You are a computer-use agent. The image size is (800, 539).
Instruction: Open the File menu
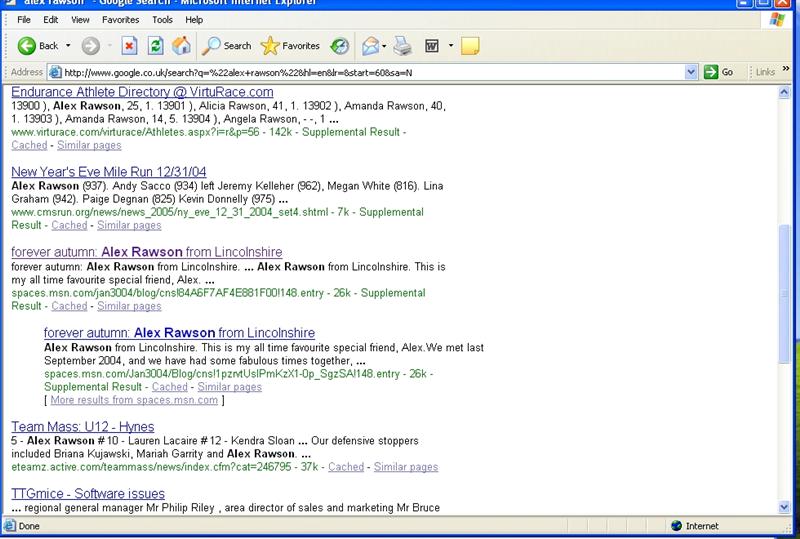(24, 20)
